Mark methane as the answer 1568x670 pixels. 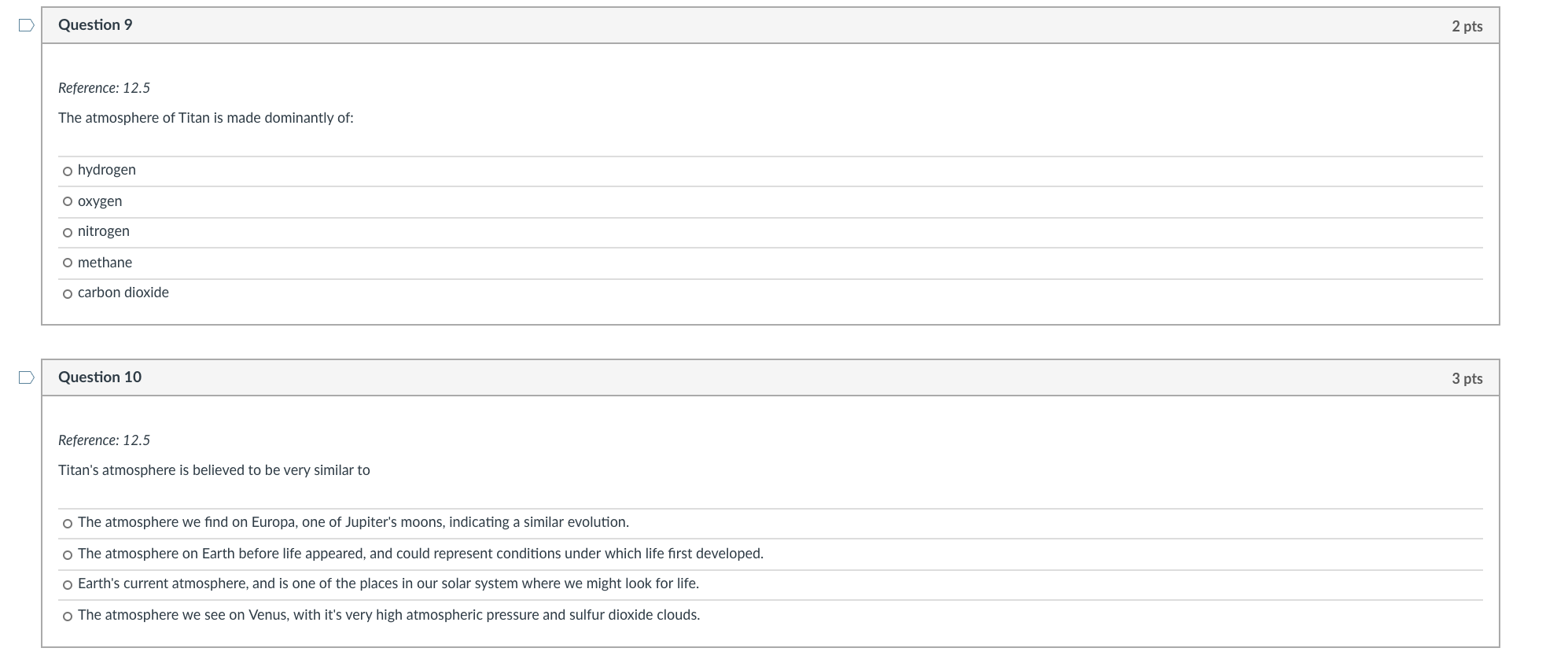point(68,263)
